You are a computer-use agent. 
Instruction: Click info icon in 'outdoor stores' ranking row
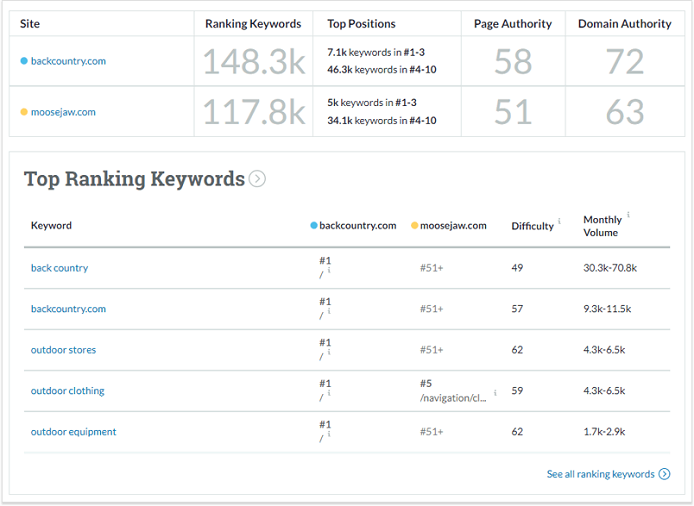pyautogui.click(x=329, y=352)
